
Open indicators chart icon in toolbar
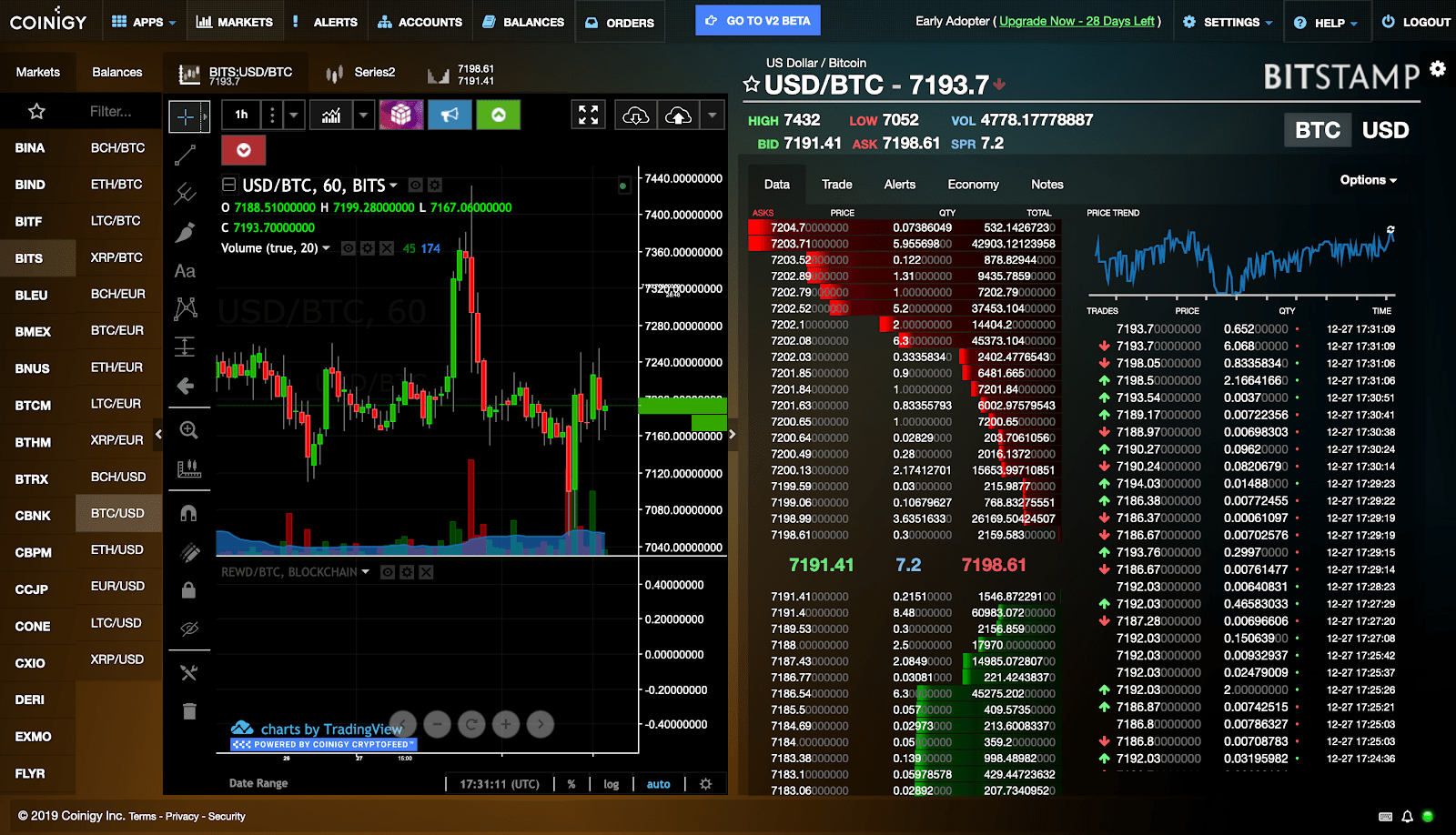tap(331, 115)
